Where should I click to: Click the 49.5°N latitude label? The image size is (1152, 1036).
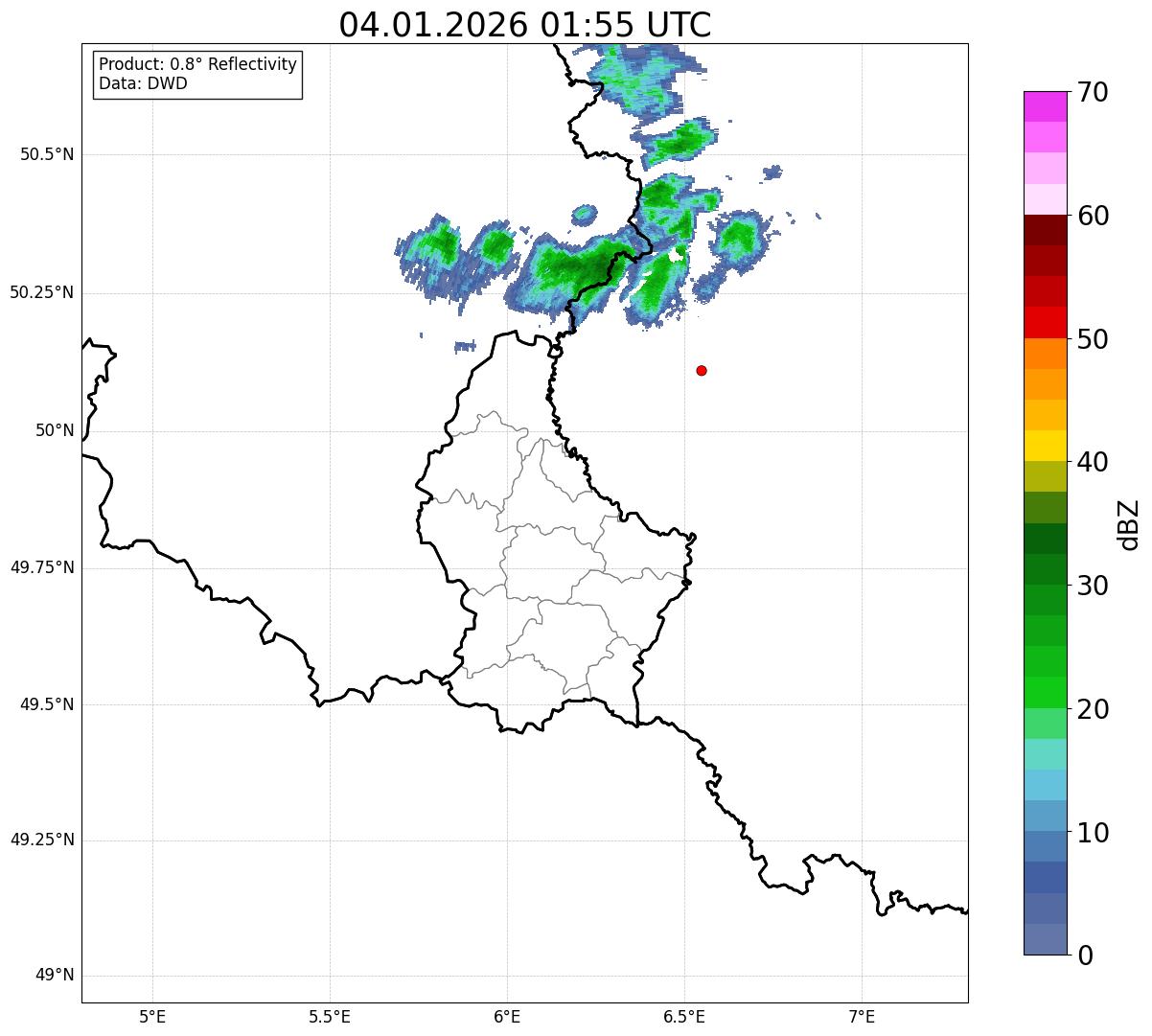(47, 704)
